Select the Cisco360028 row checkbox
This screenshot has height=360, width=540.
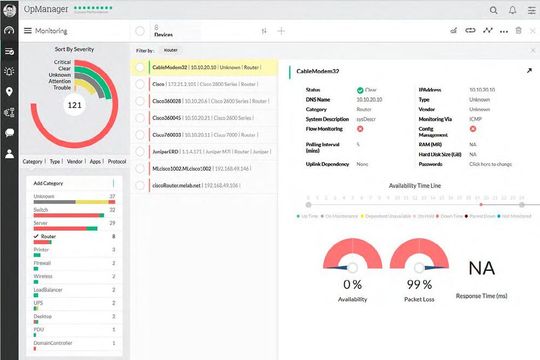point(140,101)
